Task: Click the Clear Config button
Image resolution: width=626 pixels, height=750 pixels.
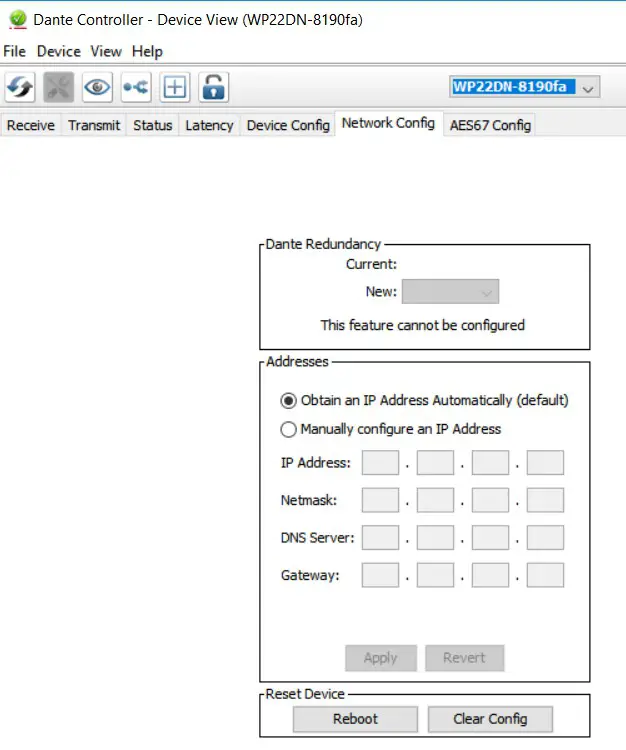Action: (490, 719)
